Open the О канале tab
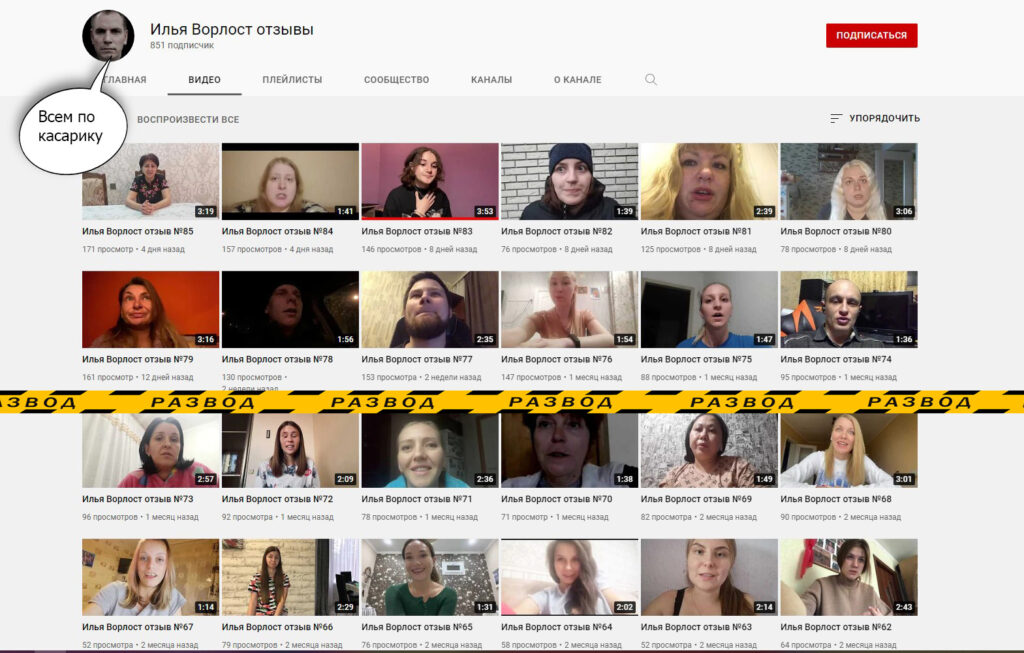Image resolution: width=1024 pixels, height=653 pixels. tap(577, 80)
